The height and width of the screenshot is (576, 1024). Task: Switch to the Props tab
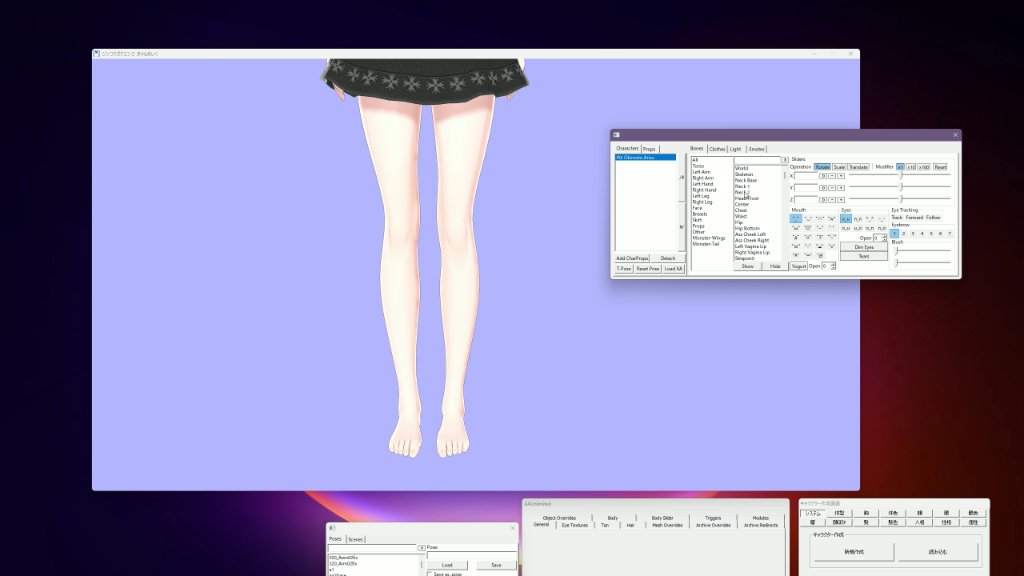click(x=649, y=149)
